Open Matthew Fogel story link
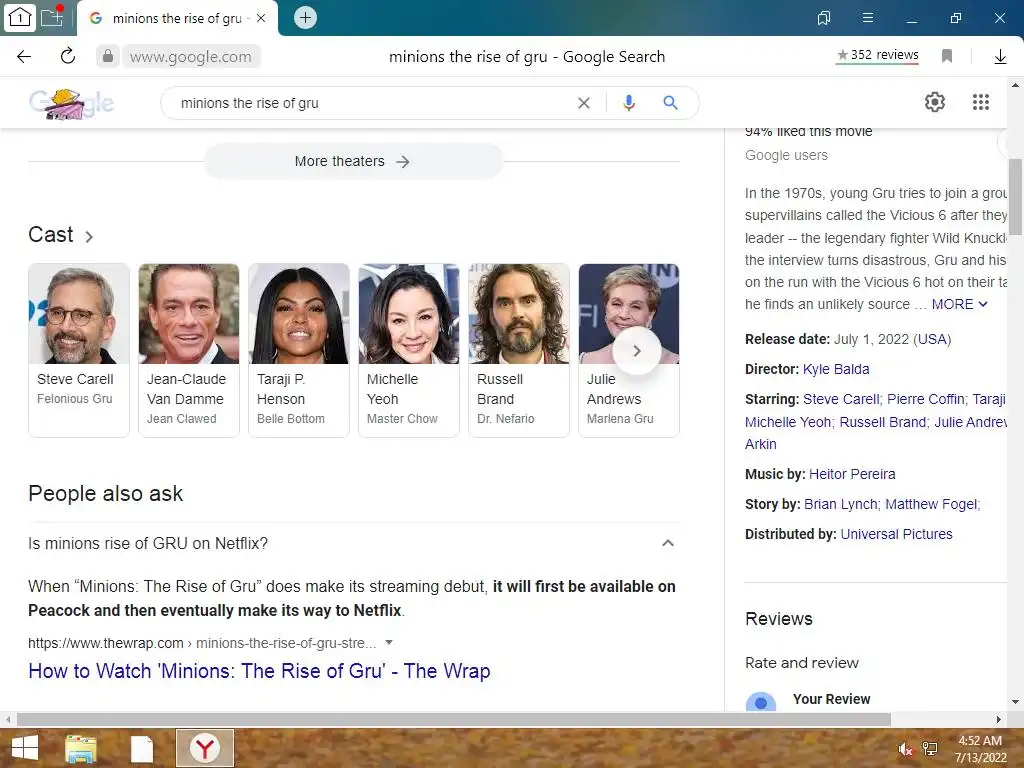 click(x=931, y=504)
